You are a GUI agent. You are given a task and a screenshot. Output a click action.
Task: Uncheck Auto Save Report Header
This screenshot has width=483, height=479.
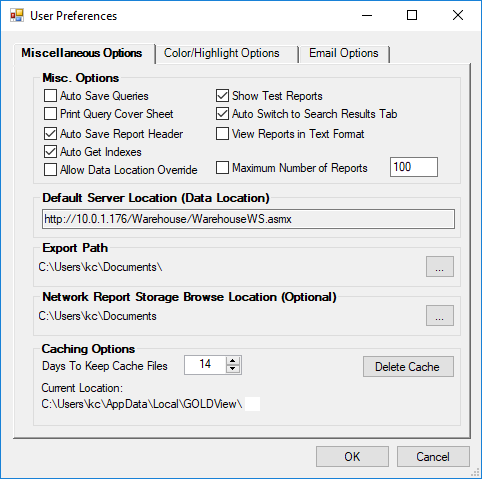(x=50, y=134)
